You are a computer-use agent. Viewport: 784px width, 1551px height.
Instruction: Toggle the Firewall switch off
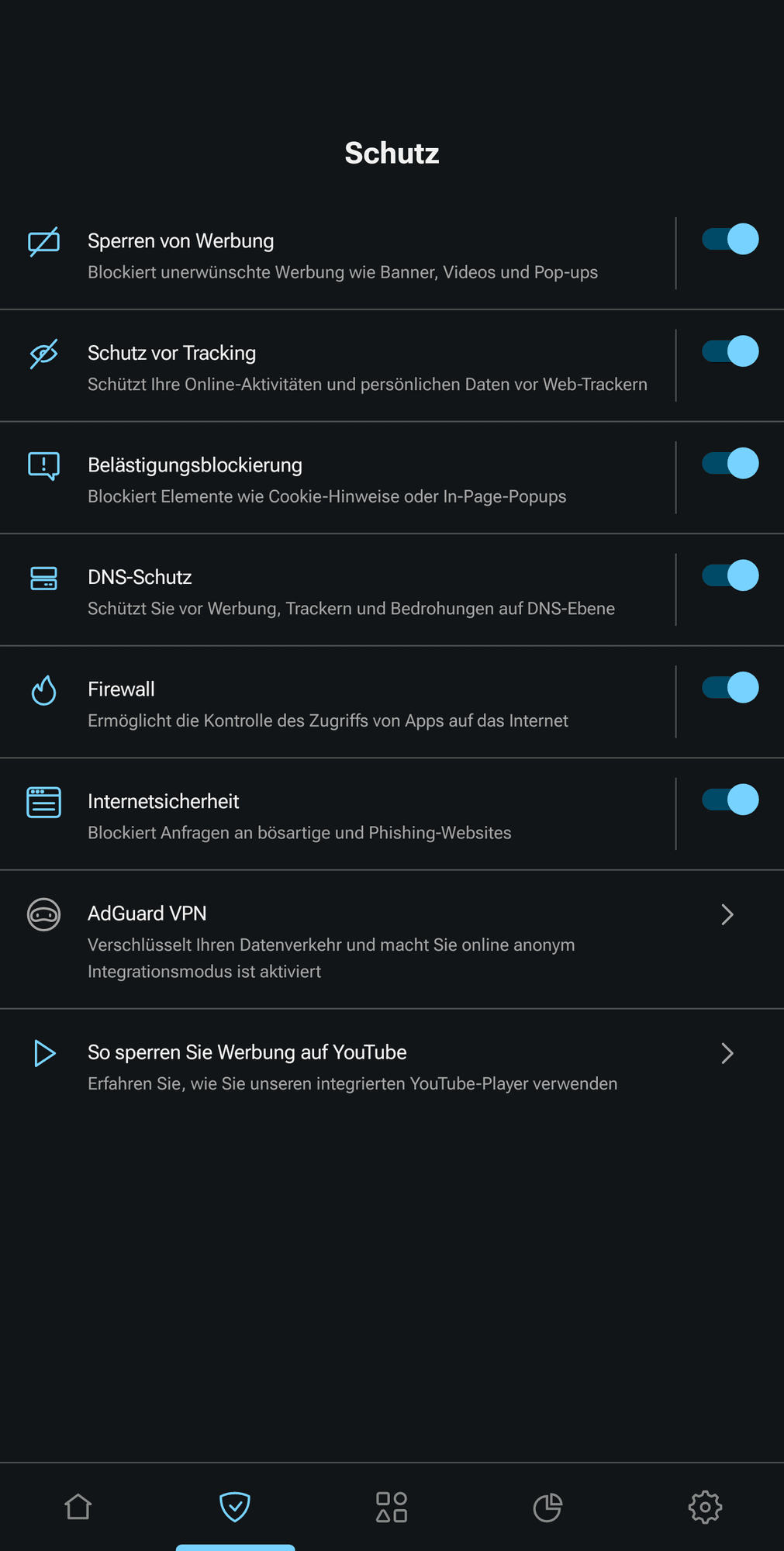click(x=730, y=688)
